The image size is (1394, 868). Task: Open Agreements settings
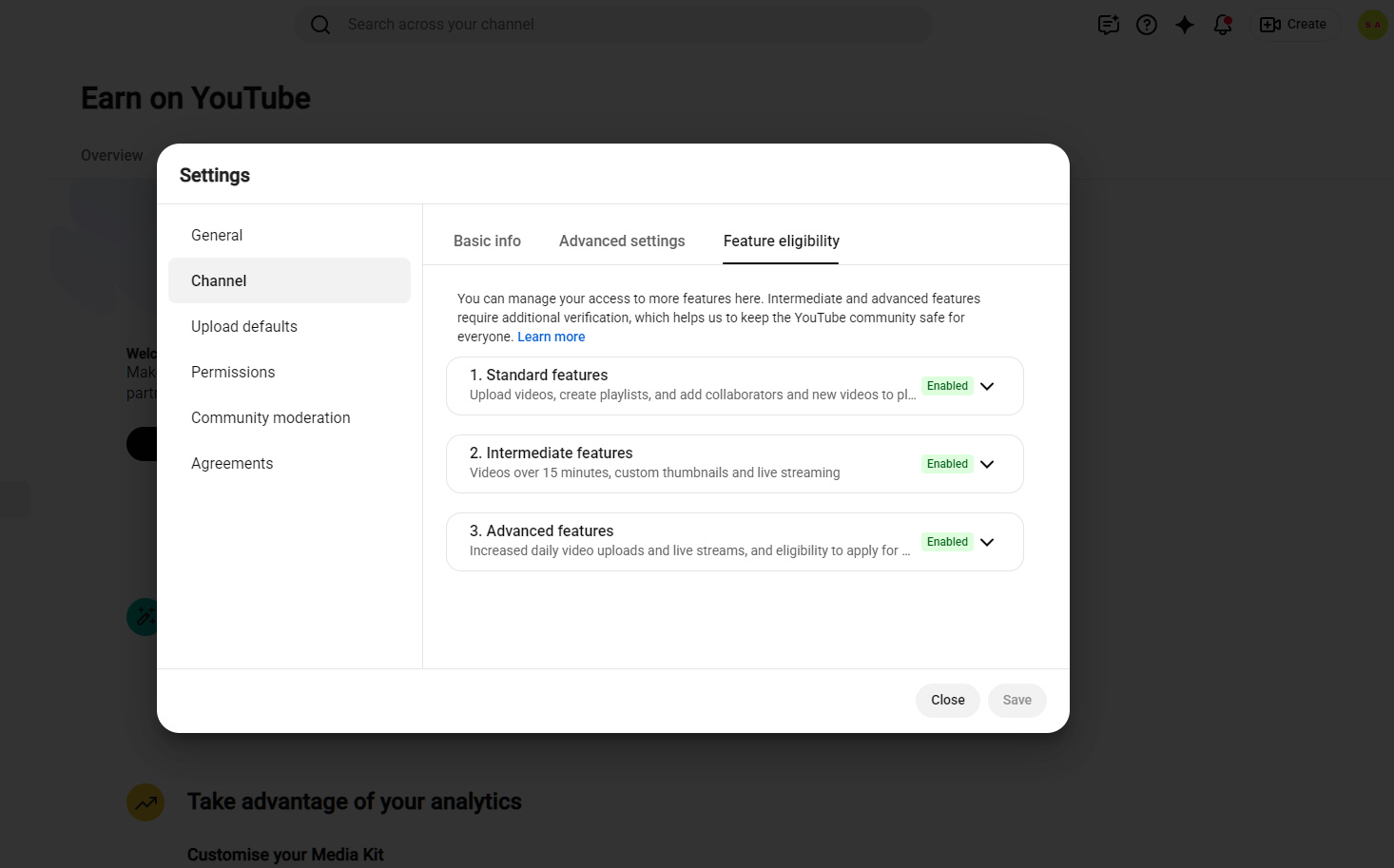tap(289, 463)
